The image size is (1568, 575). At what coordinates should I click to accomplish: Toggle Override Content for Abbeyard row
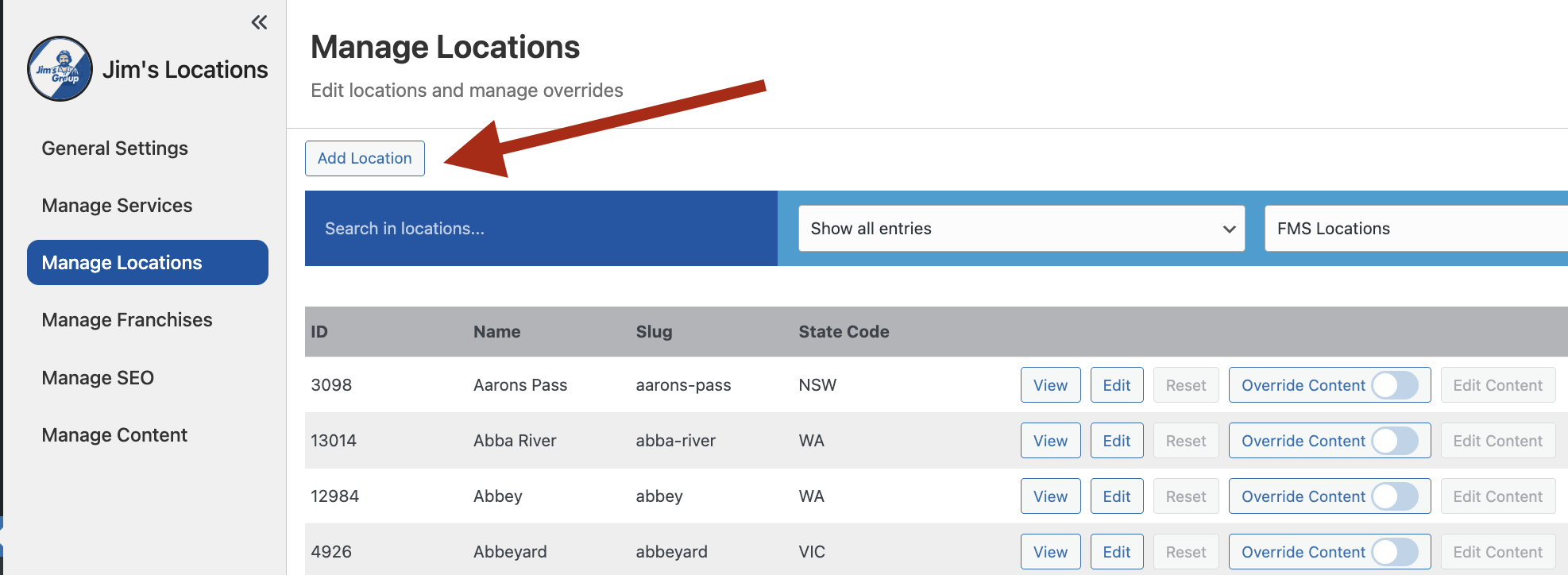(1394, 552)
